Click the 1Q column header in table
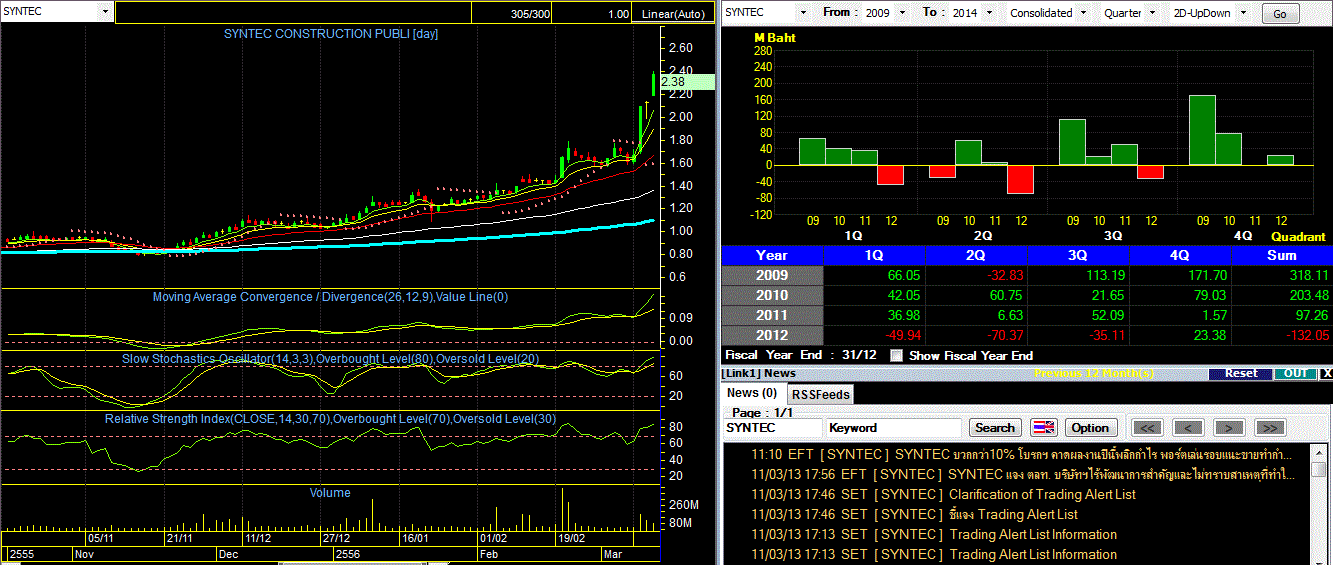Viewport: 1333px width, 565px height. coord(874,255)
